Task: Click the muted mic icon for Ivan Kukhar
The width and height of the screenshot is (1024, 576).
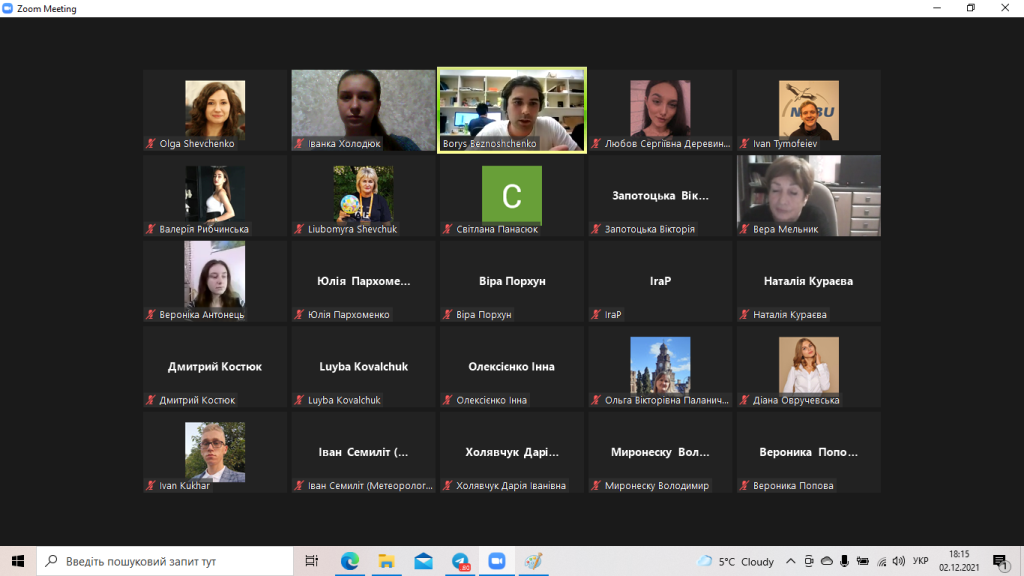Action: 151,487
